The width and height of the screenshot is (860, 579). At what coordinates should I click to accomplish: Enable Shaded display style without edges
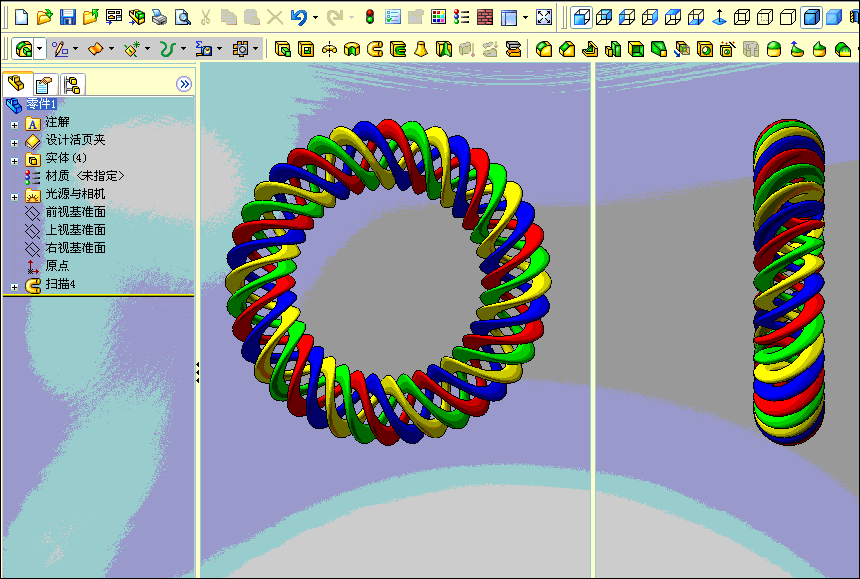tap(834, 17)
